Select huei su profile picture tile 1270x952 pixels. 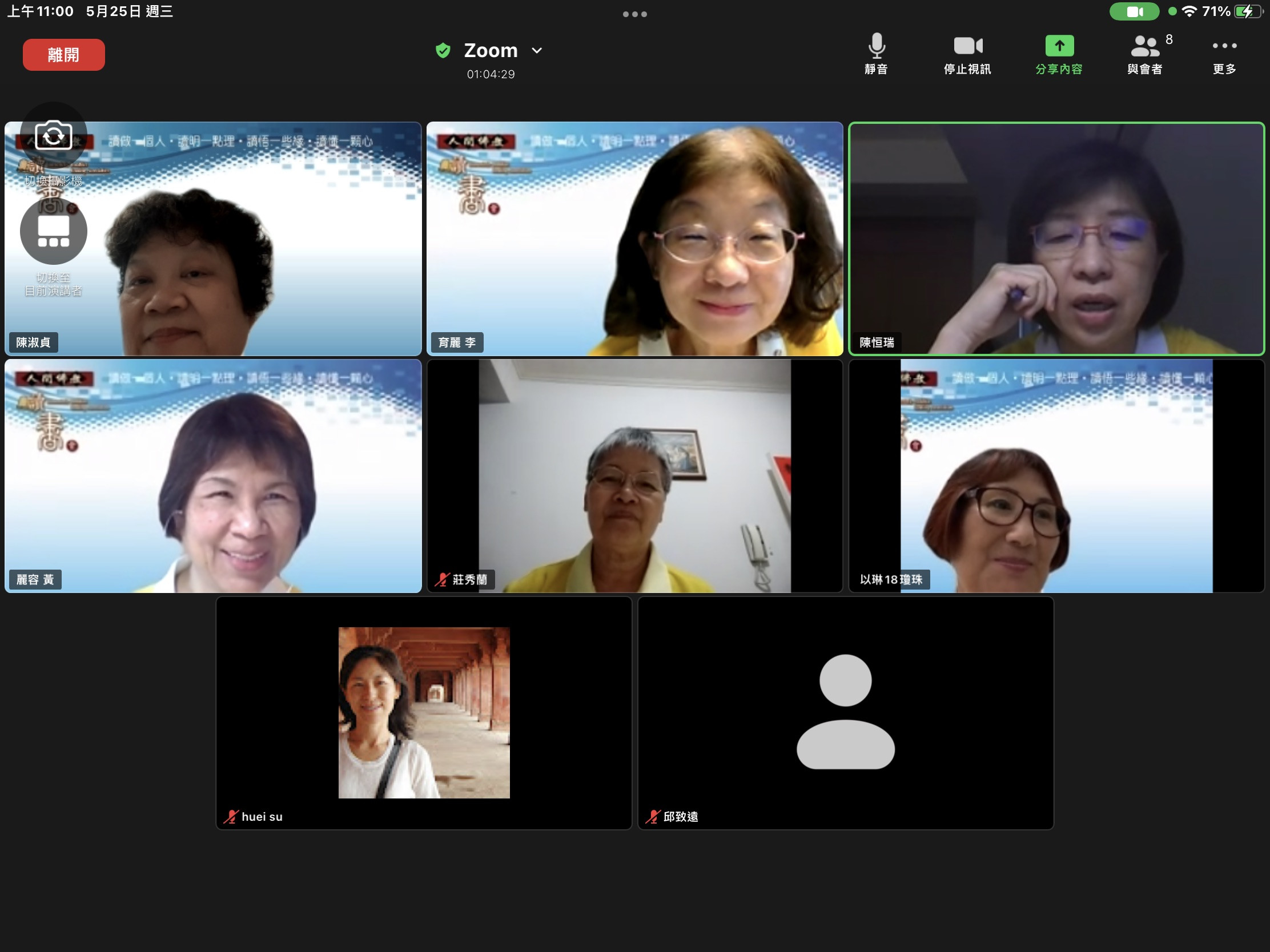coord(424,712)
